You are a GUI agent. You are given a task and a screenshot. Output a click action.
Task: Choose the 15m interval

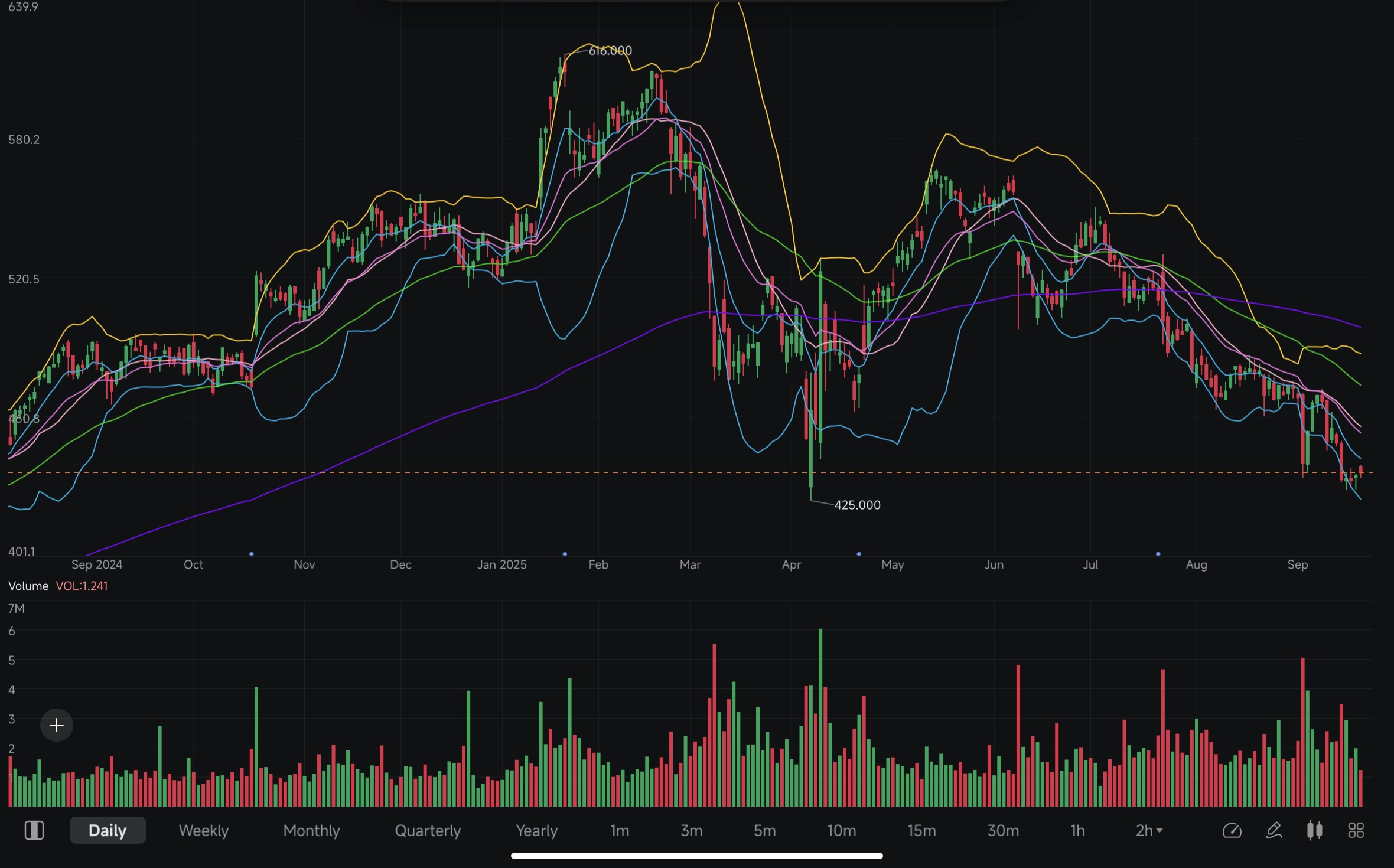pyautogui.click(x=921, y=831)
